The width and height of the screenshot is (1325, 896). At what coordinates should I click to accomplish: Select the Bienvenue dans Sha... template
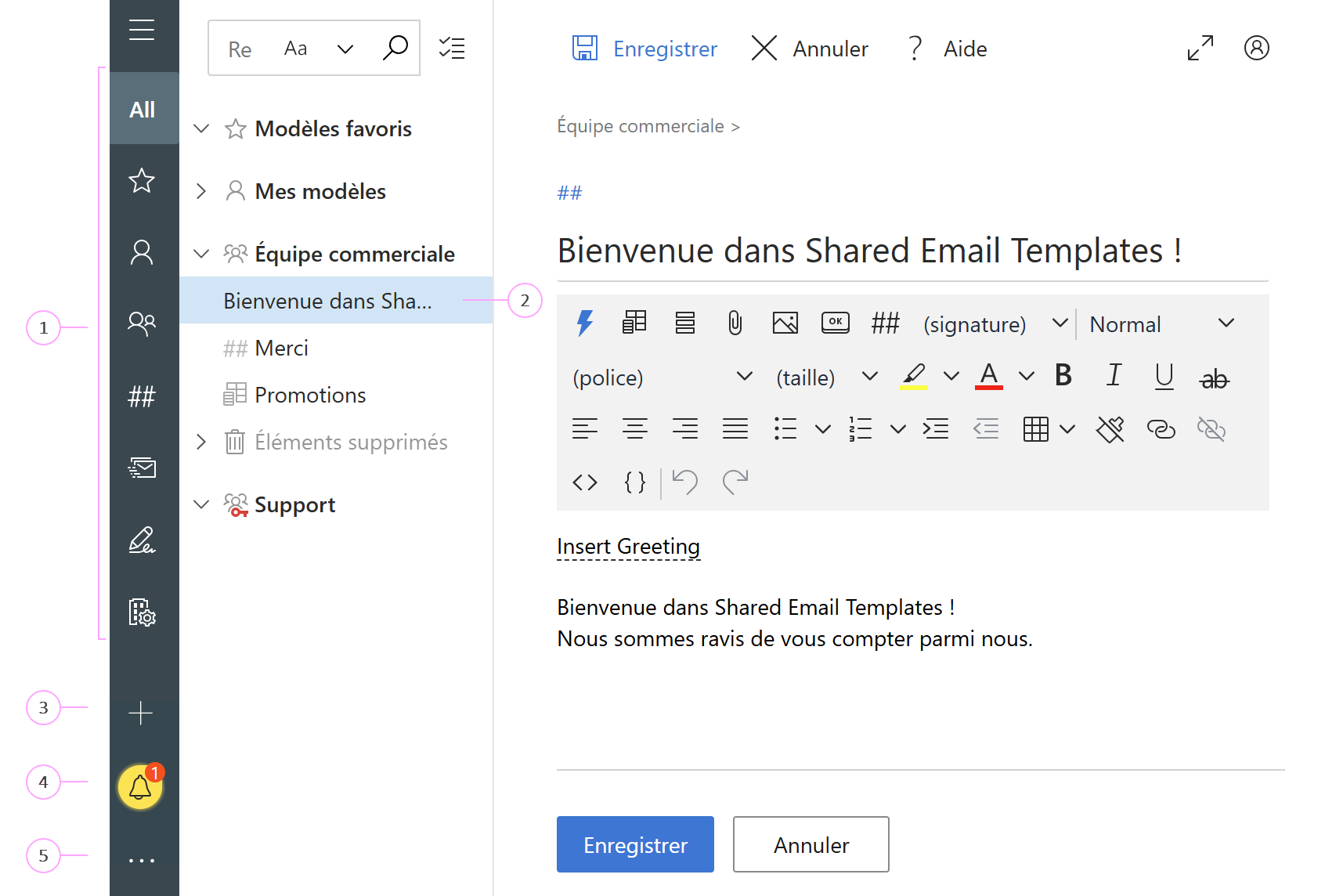[x=336, y=301]
